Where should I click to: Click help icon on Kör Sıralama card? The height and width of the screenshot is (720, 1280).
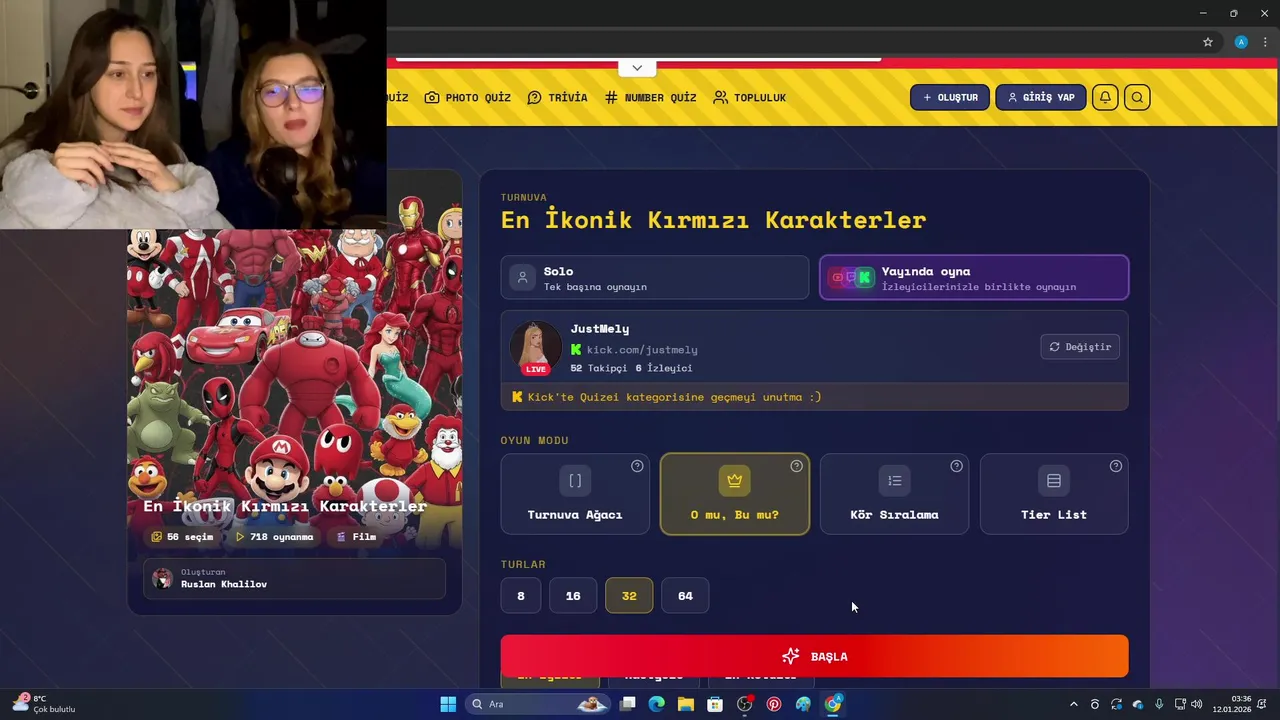coord(956,466)
